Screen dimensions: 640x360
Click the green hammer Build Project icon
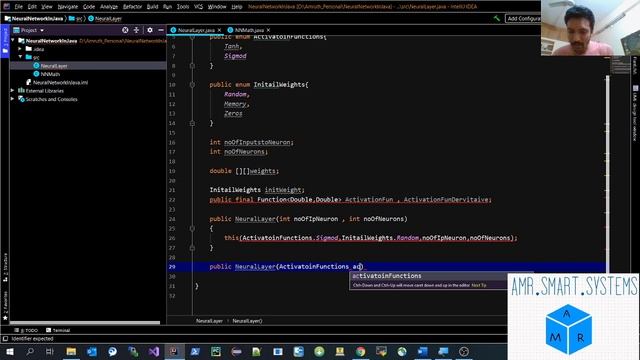tap(497, 18)
